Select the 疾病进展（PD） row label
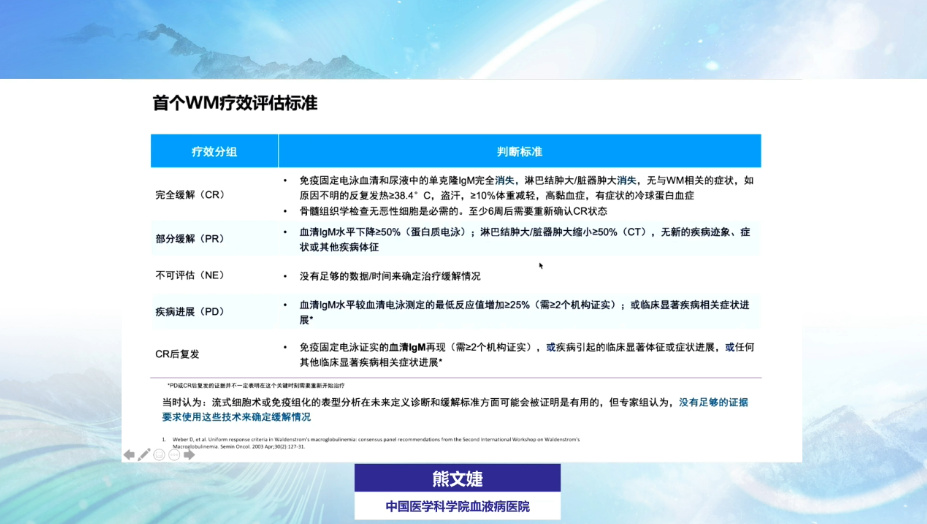The height and width of the screenshot is (524, 927). point(190,312)
